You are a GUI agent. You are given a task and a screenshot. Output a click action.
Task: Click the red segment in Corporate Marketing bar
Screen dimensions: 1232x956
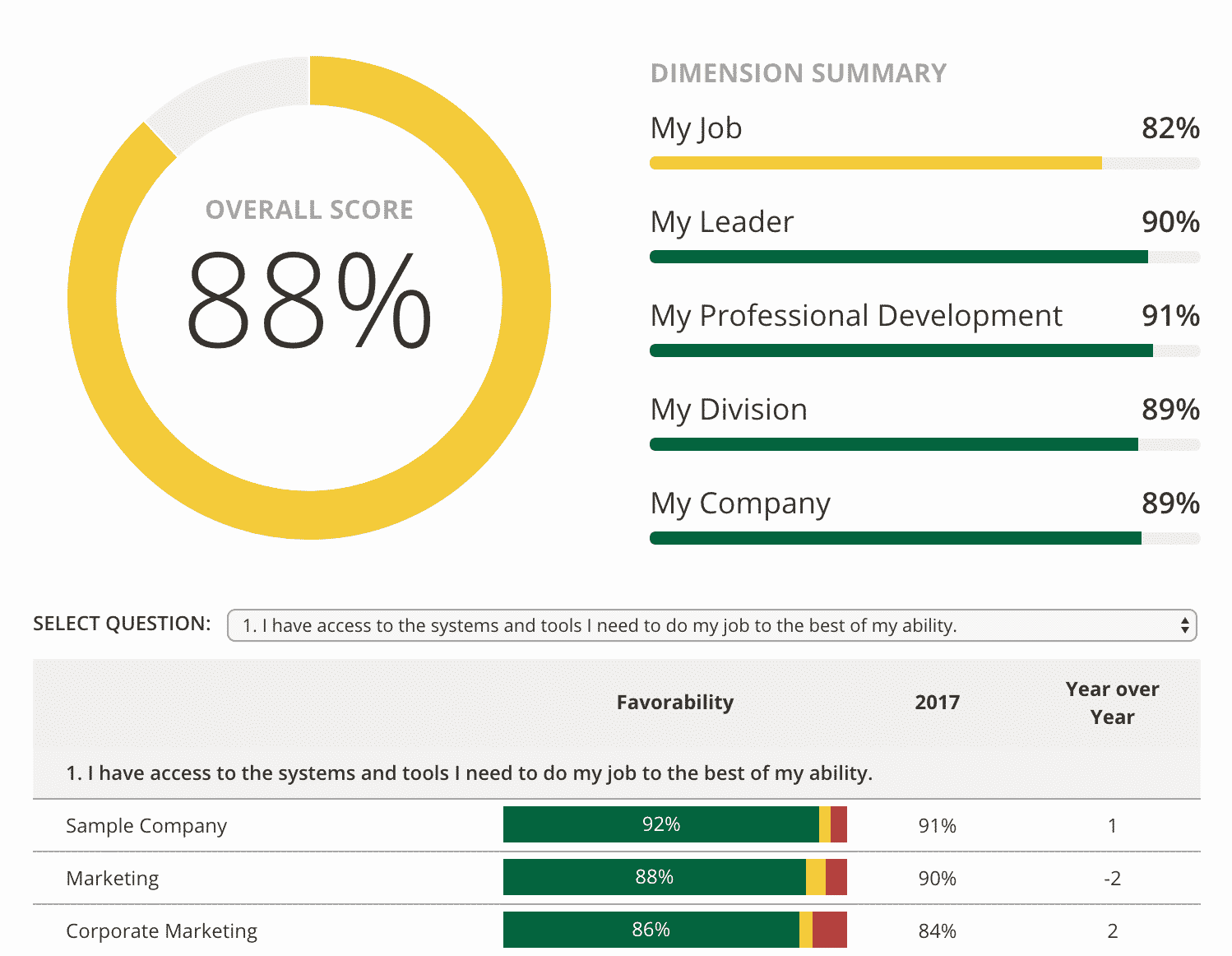tap(829, 930)
